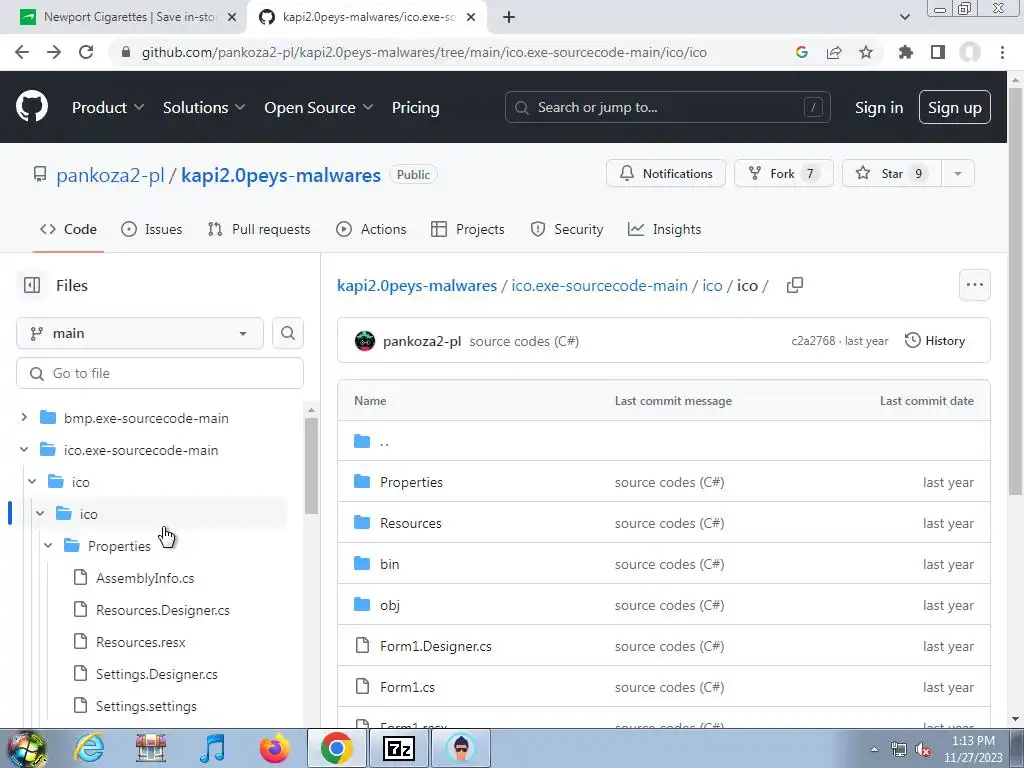
Task: Switch to the Security tab
Action: [567, 229]
